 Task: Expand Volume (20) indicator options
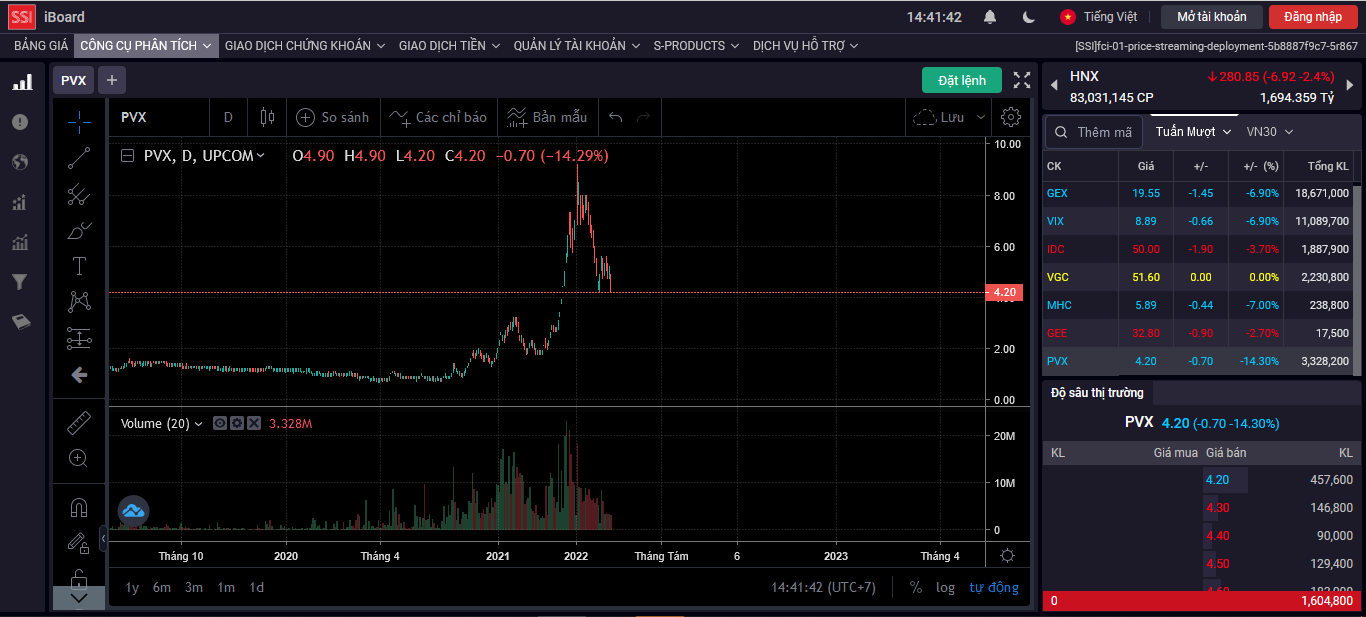pyautogui.click(x=197, y=424)
